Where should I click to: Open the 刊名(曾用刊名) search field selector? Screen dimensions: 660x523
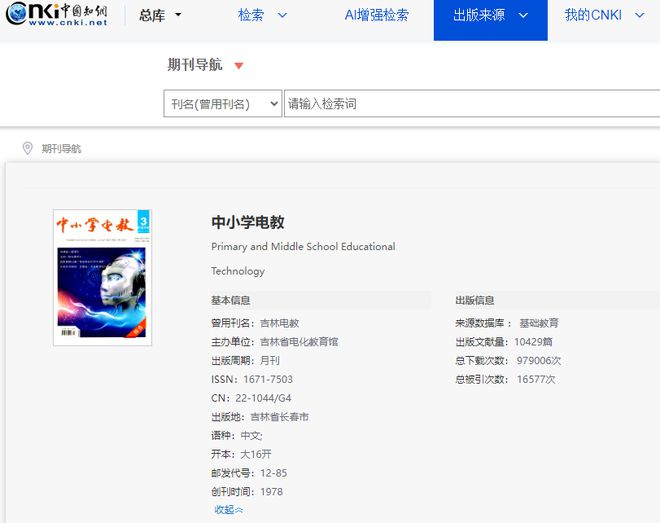223,104
